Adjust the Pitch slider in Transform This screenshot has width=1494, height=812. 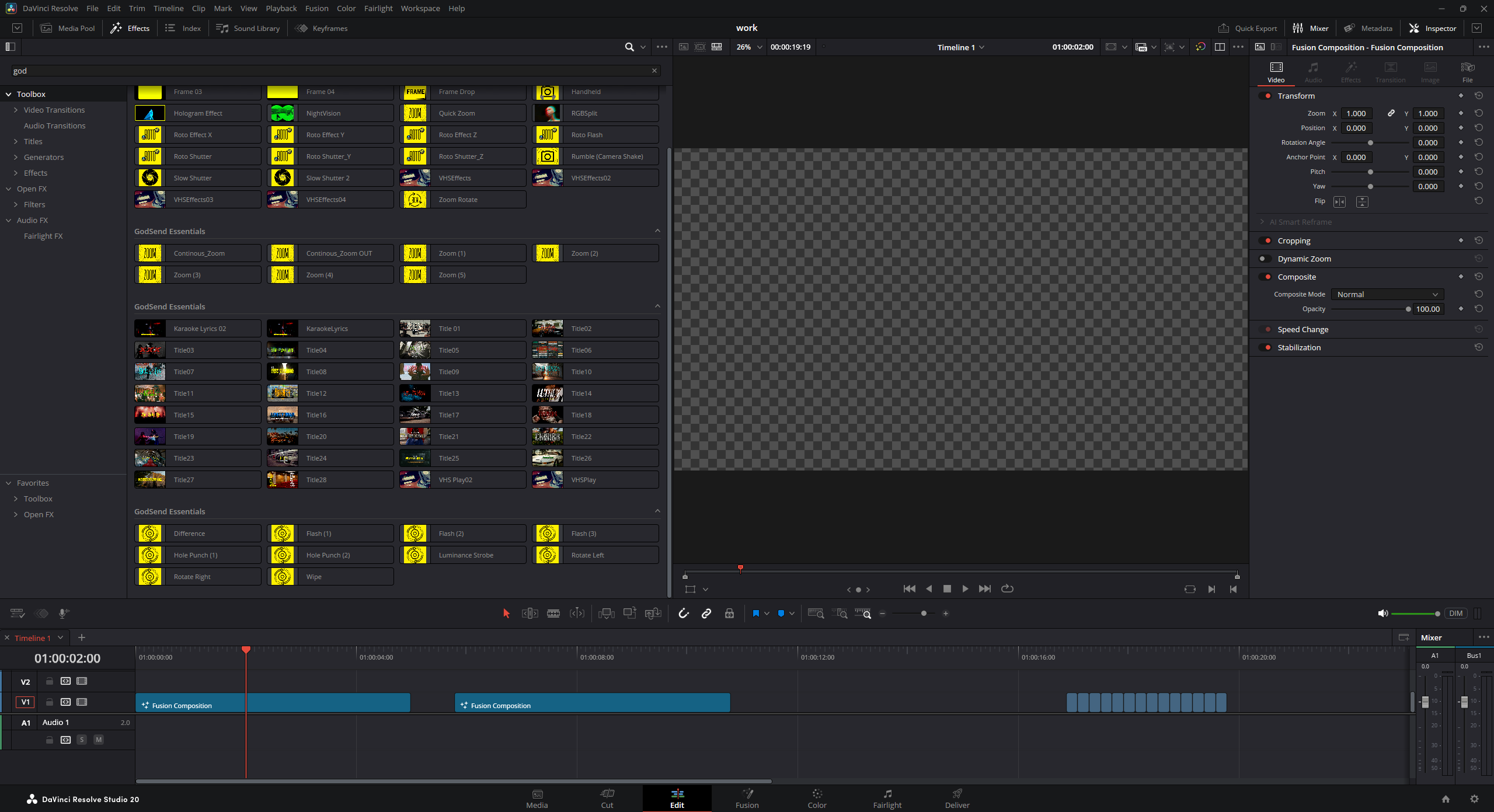point(1370,171)
